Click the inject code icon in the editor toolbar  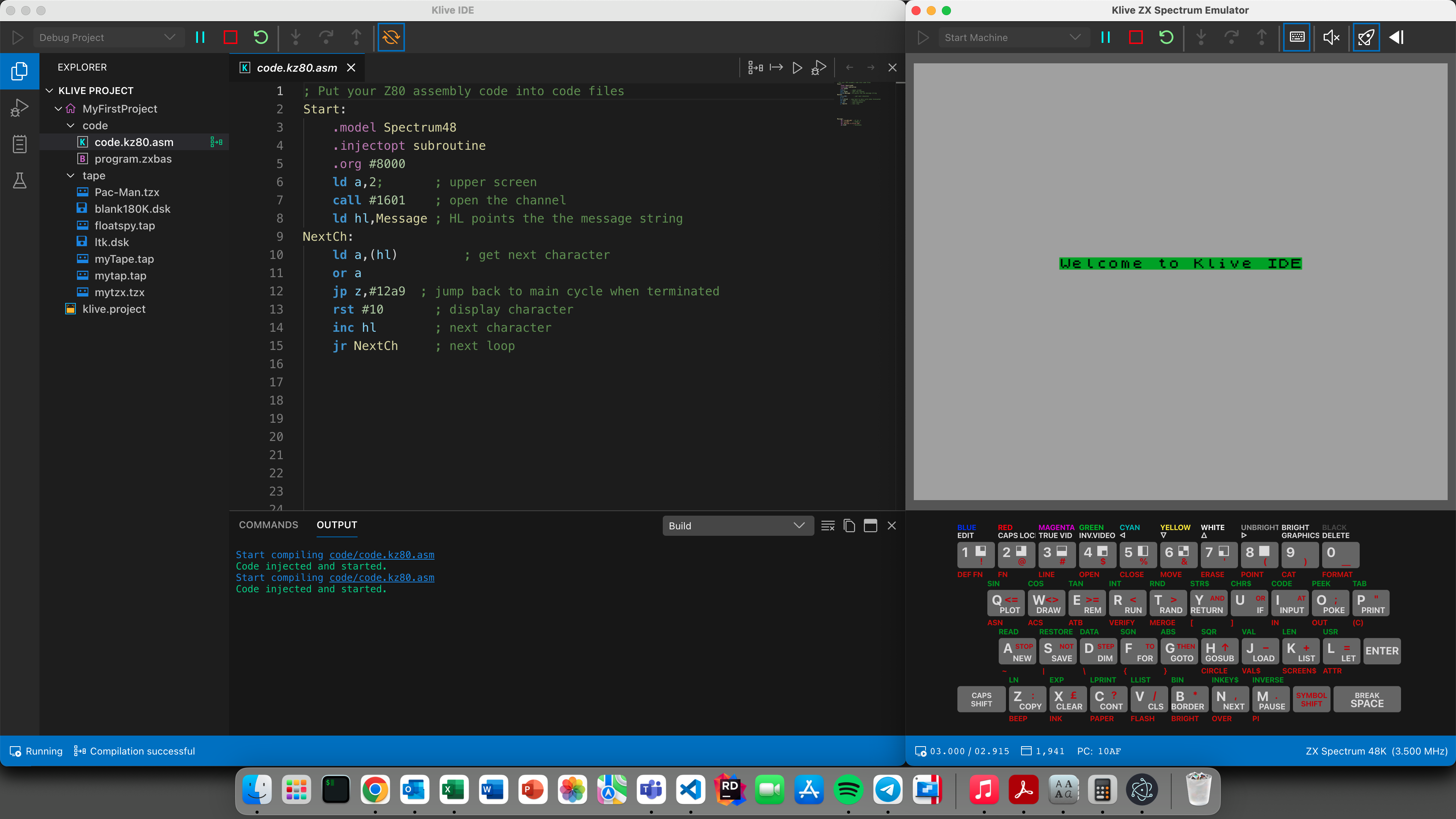[x=776, y=68]
